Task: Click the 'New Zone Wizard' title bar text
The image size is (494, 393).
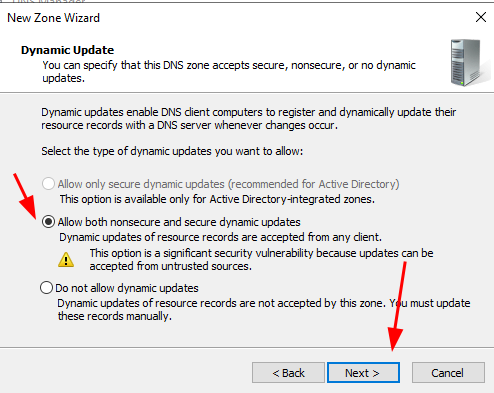Action: (x=53, y=18)
